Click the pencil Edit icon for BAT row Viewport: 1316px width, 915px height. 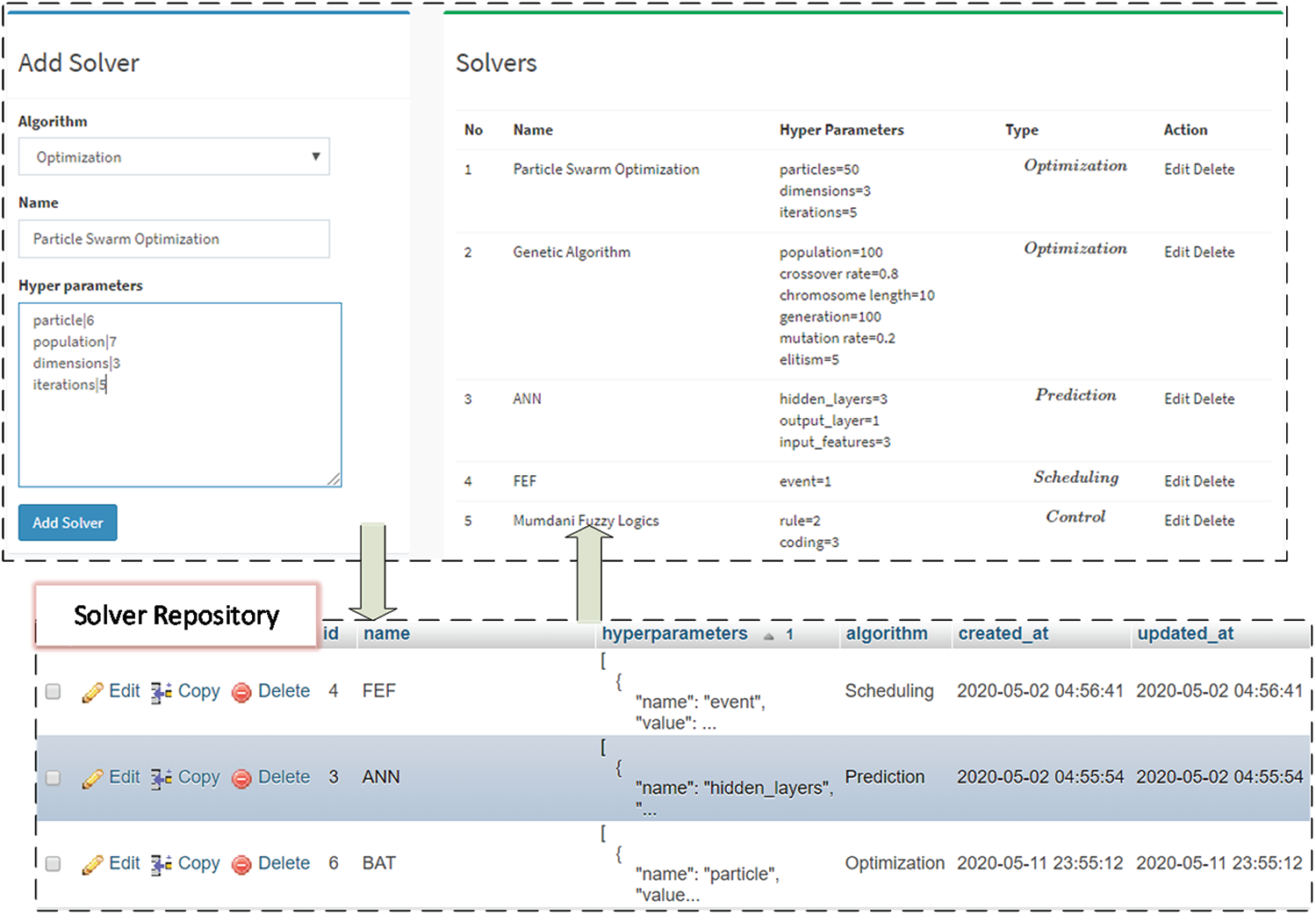coord(92,865)
